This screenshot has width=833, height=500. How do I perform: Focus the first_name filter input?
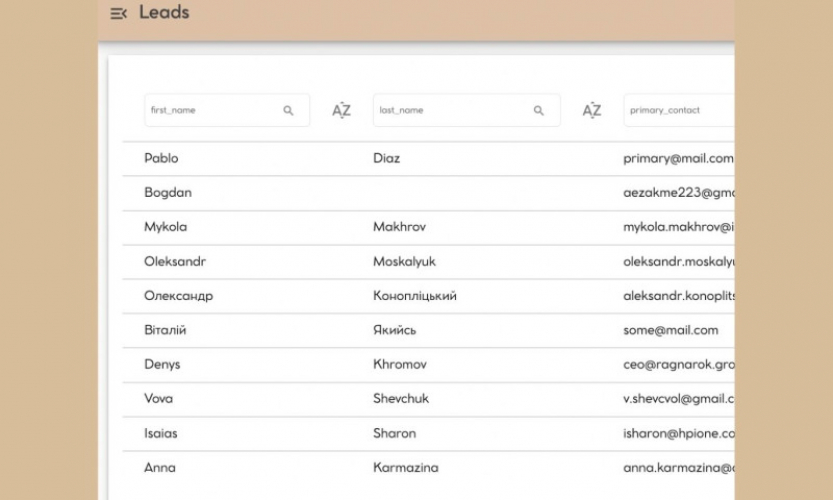pyautogui.click(x=227, y=110)
